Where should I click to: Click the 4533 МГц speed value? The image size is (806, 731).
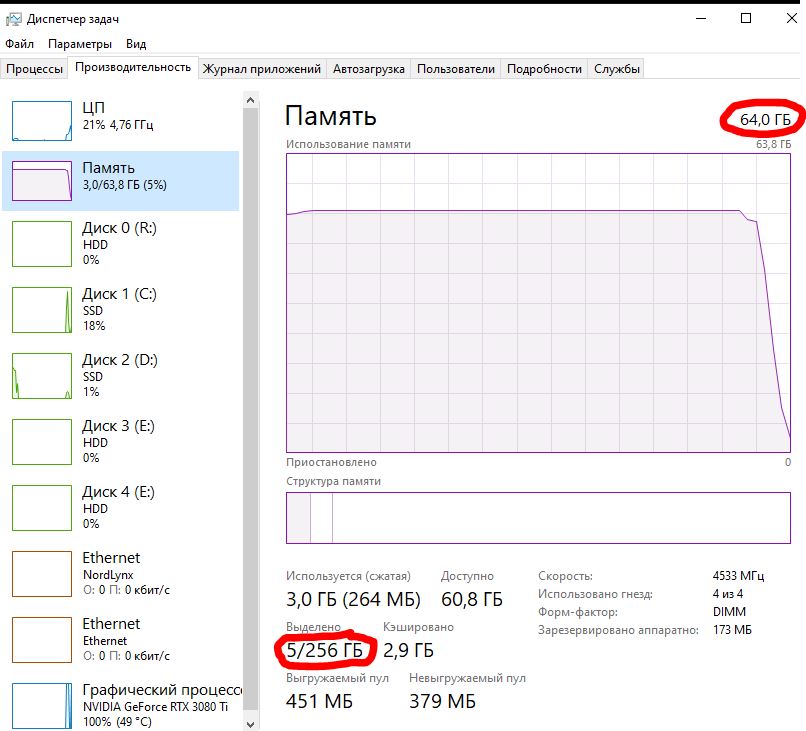click(x=738, y=576)
